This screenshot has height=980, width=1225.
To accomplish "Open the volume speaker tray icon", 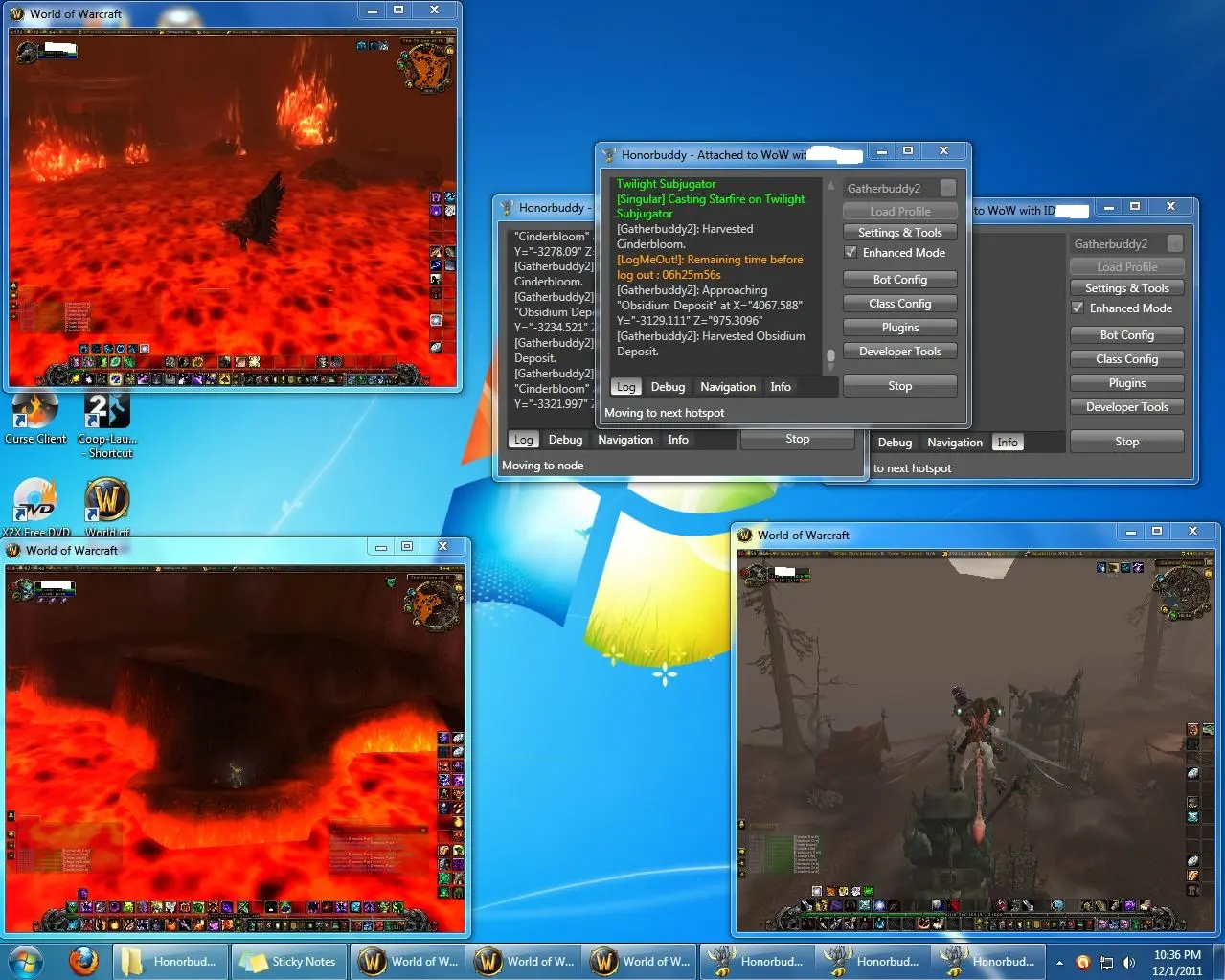I will click(1129, 962).
